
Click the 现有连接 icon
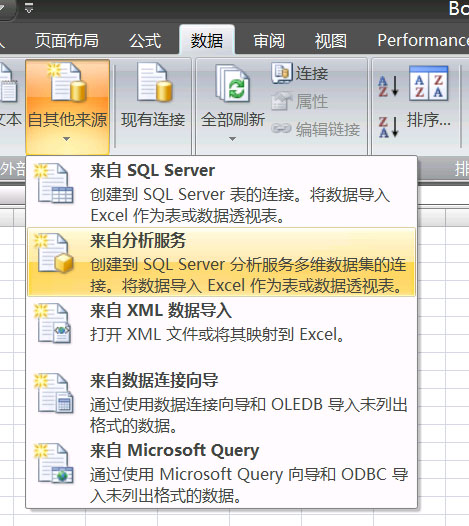pos(154,82)
